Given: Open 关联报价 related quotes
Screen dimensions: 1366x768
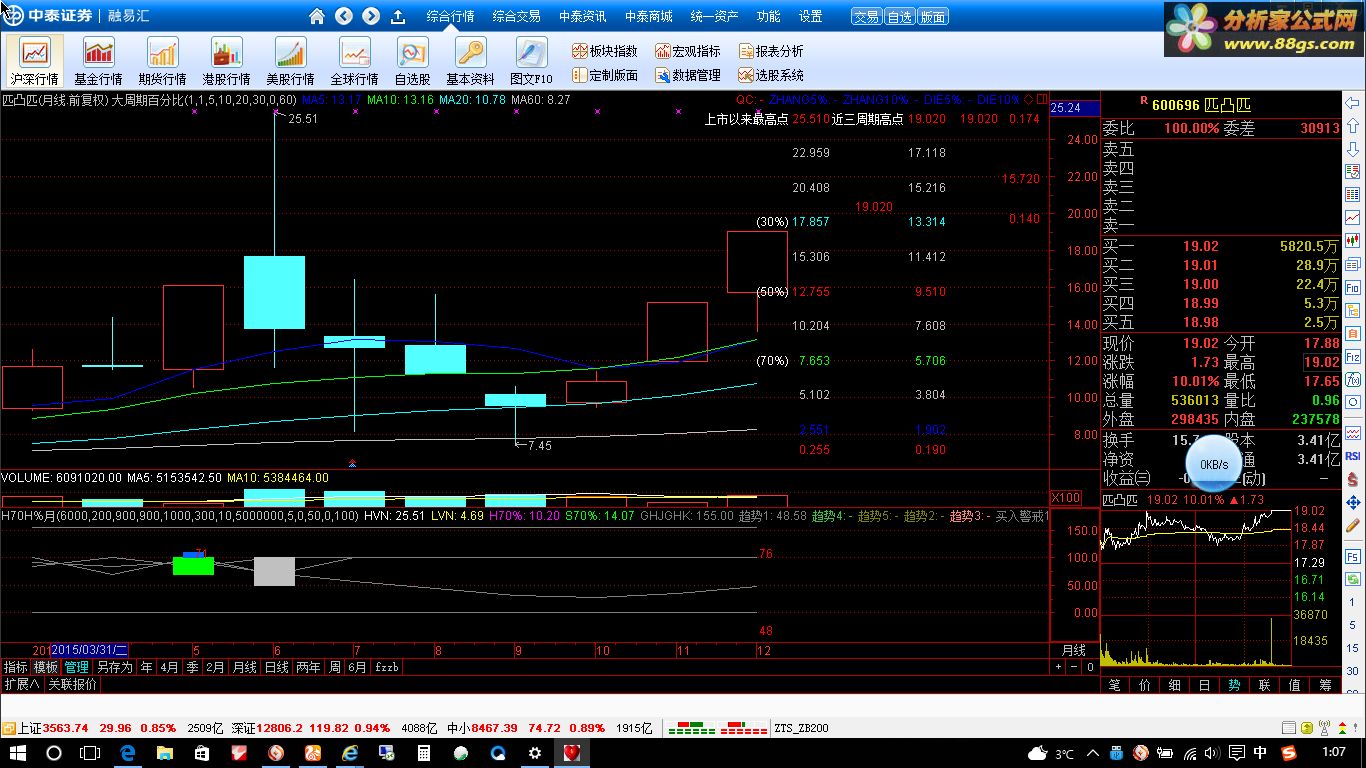Looking at the screenshot, I should tap(72, 685).
